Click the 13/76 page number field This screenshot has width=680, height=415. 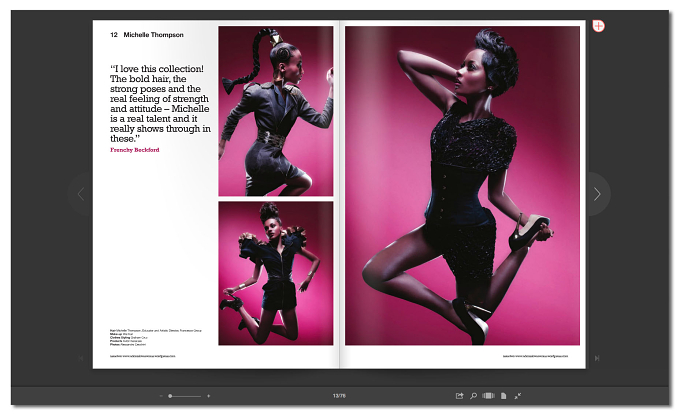coord(339,395)
